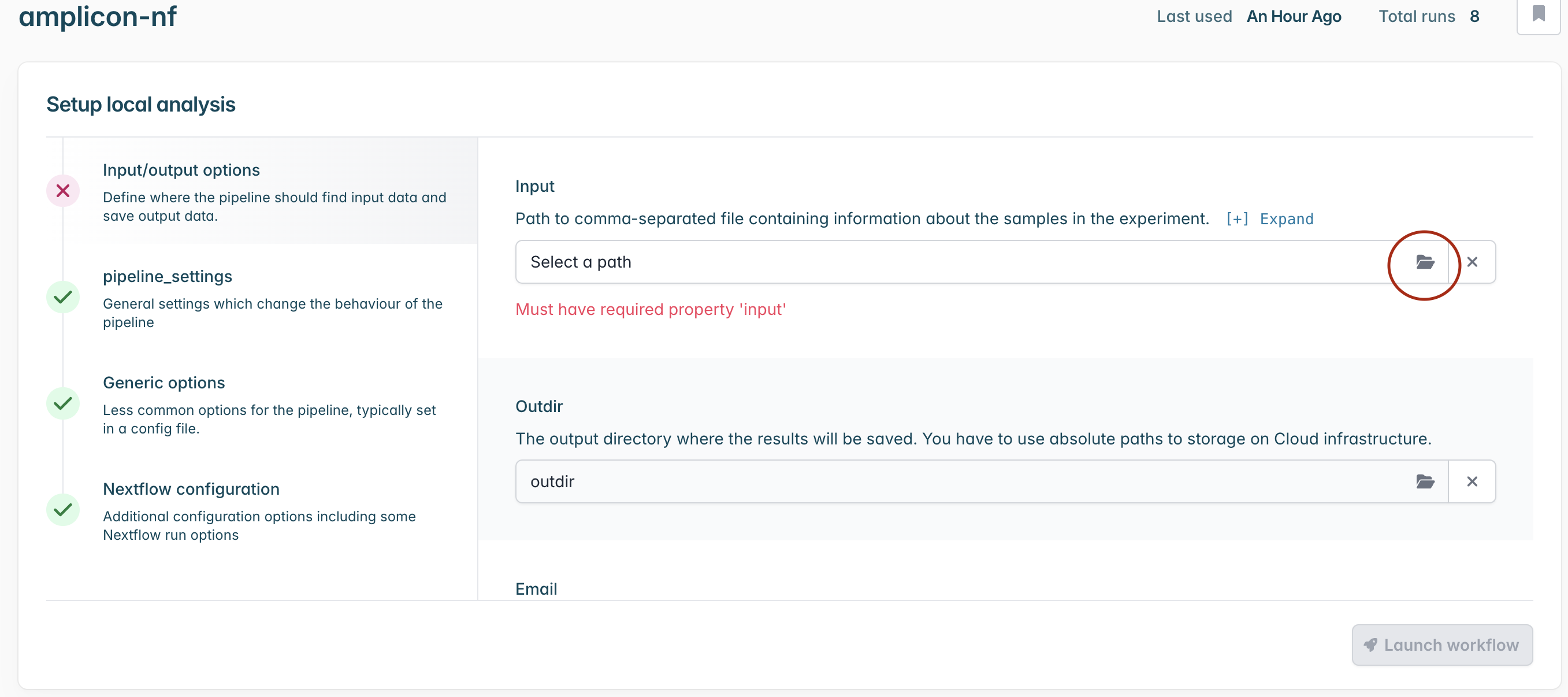The width and height of the screenshot is (1568, 697).
Task: Bookmark the amplicon-nf workflow
Action: click(x=1538, y=14)
